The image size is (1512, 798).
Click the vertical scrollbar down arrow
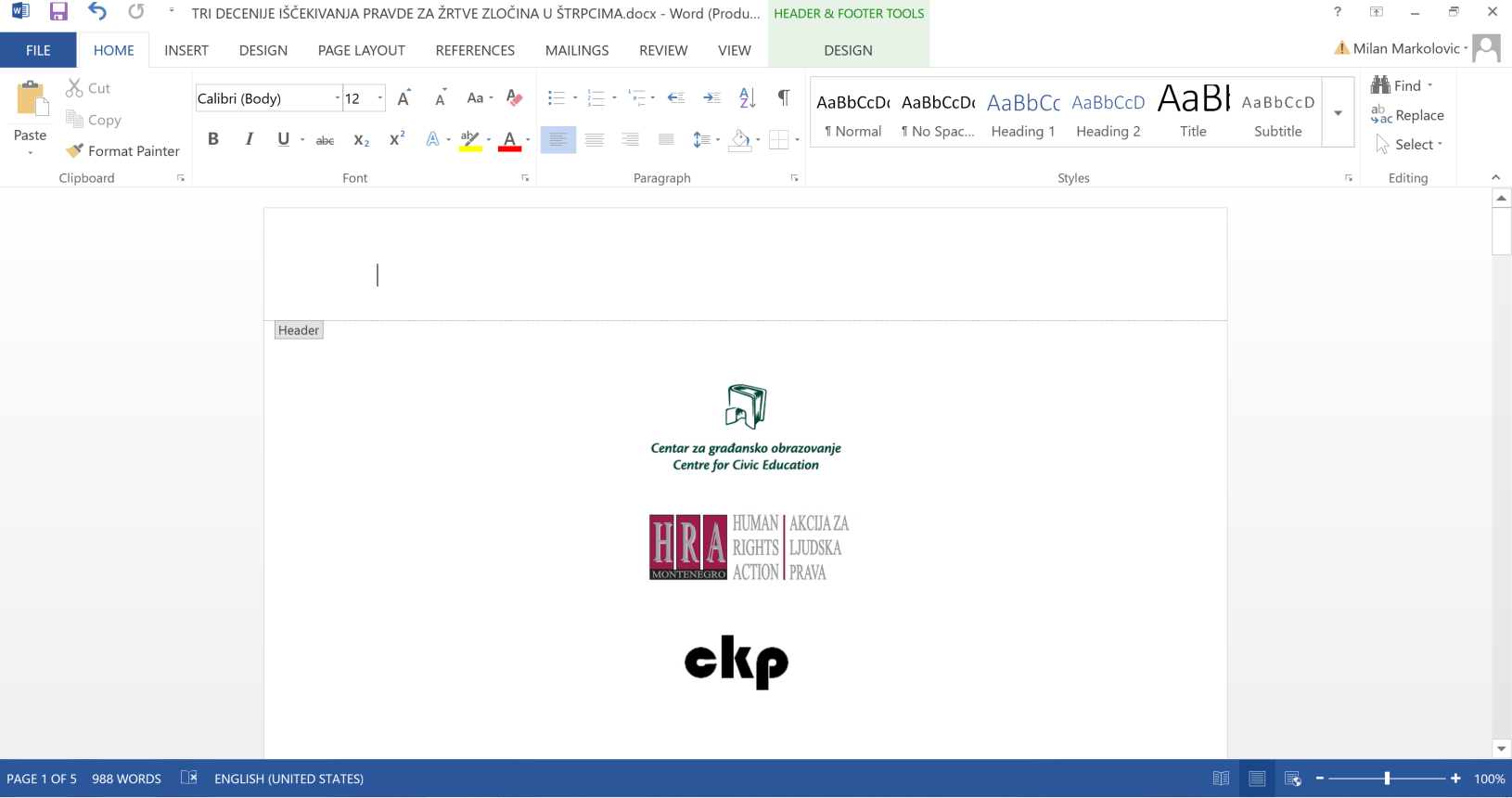1501,749
